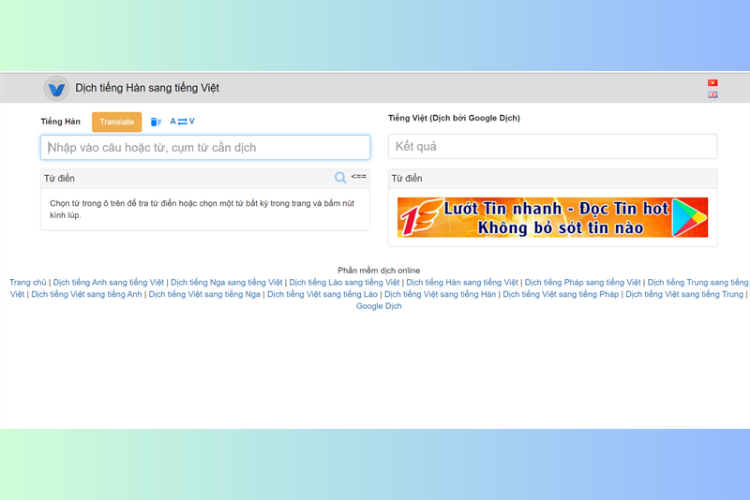This screenshot has height=500, width=750.
Task: Click the Tiếng Việt (Dịch bởi Google Dịch) label
Action: coord(454,118)
